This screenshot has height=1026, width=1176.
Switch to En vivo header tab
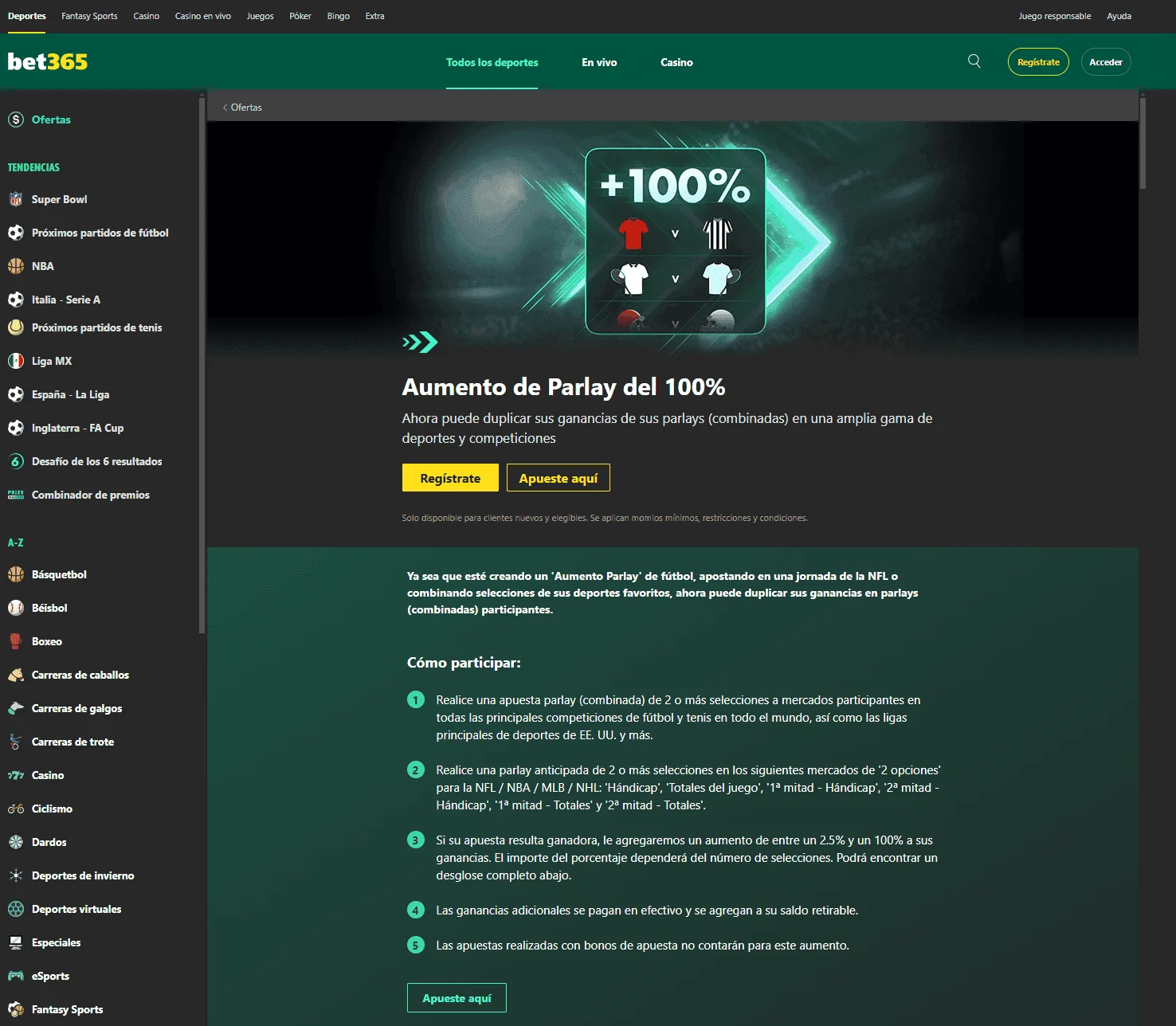pos(599,62)
